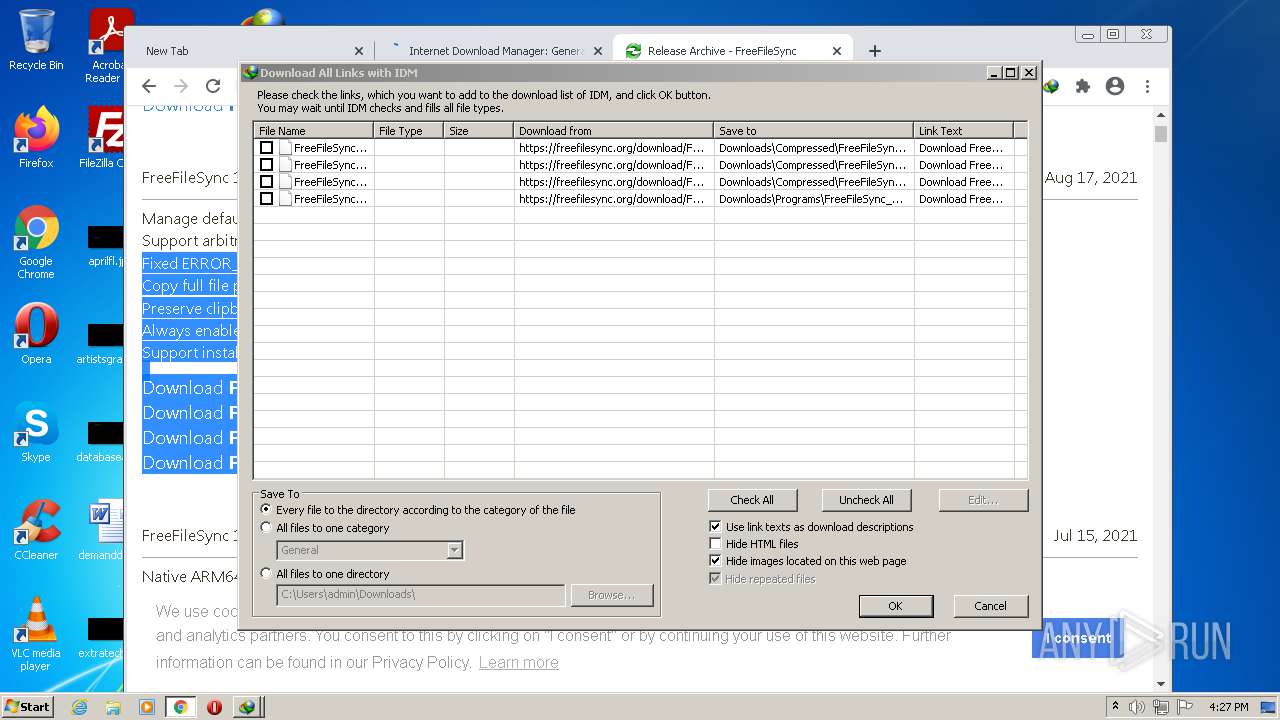Click the Edit... button
1280x720 pixels.
point(983,500)
